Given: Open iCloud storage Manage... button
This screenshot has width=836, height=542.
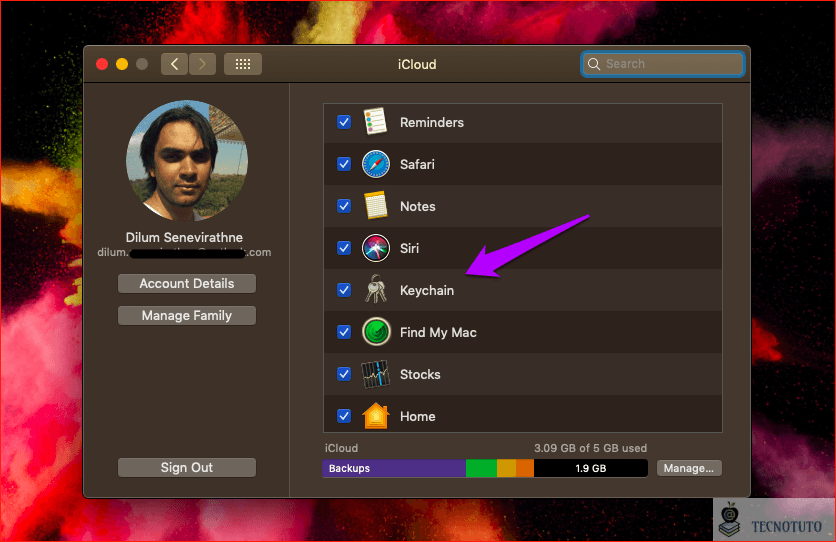Looking at the screenshot, I should [x=689, y=468].
